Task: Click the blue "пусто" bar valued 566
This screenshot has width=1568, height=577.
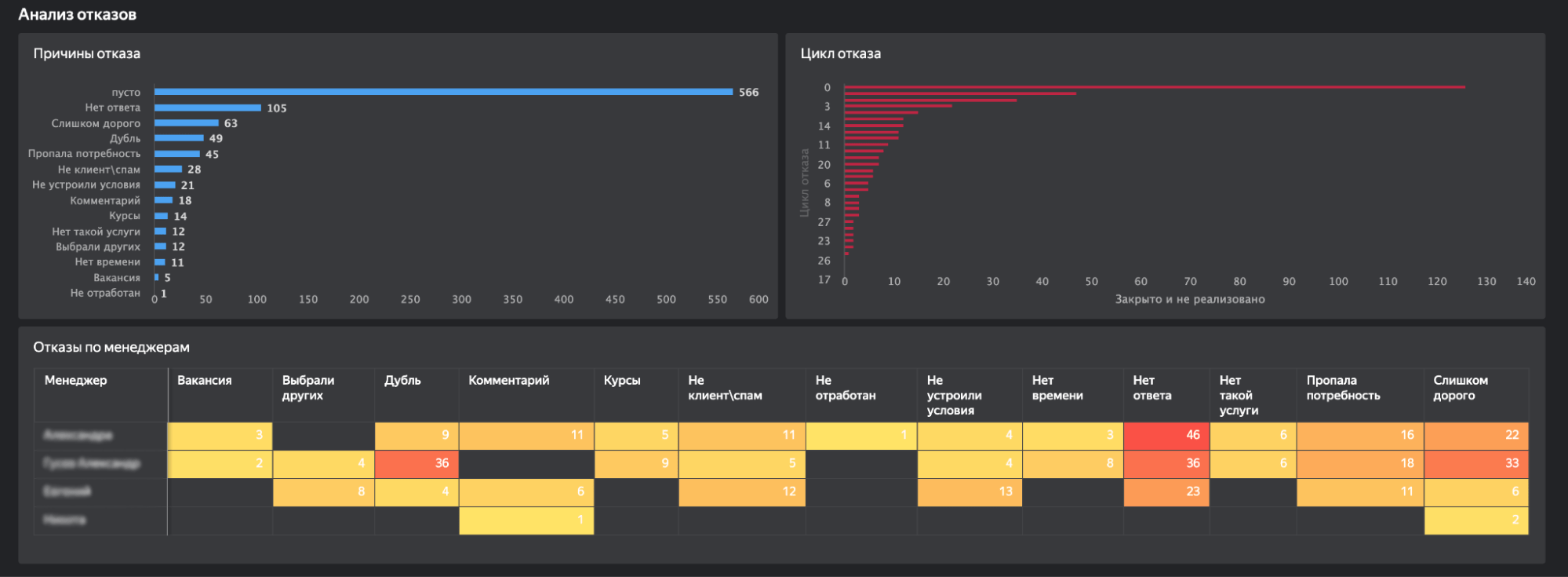Action: pos(443,92)
